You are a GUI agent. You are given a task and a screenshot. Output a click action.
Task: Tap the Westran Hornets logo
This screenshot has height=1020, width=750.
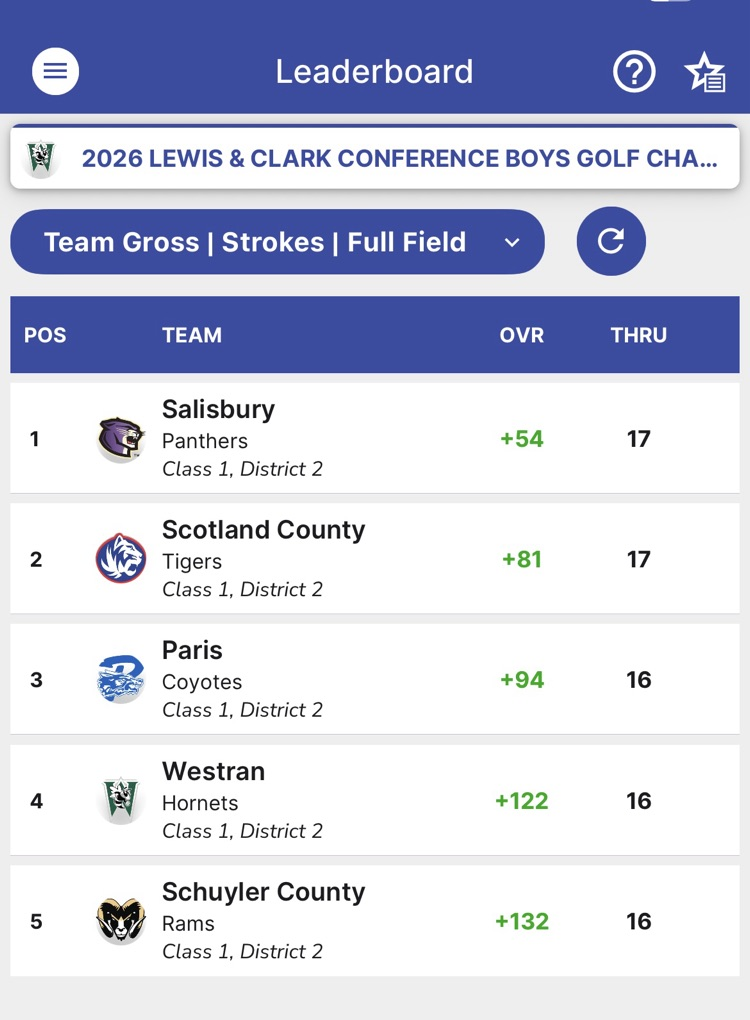point(121,801)
